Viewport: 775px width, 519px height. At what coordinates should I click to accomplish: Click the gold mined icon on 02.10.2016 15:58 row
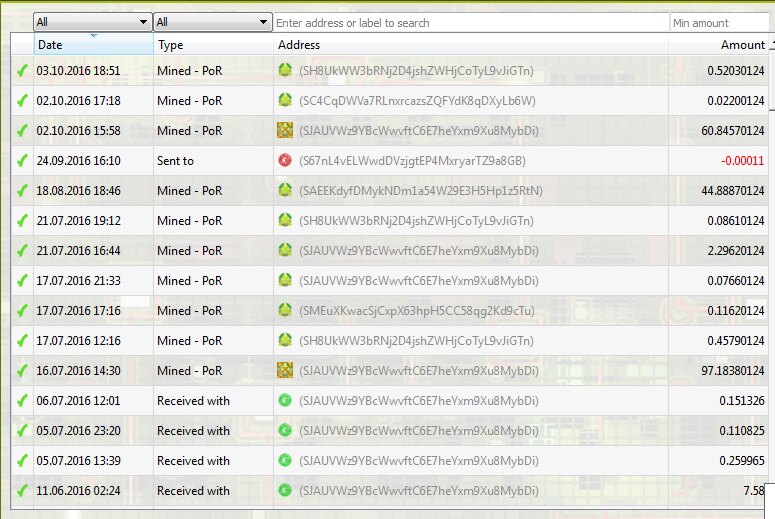[285, 131]
